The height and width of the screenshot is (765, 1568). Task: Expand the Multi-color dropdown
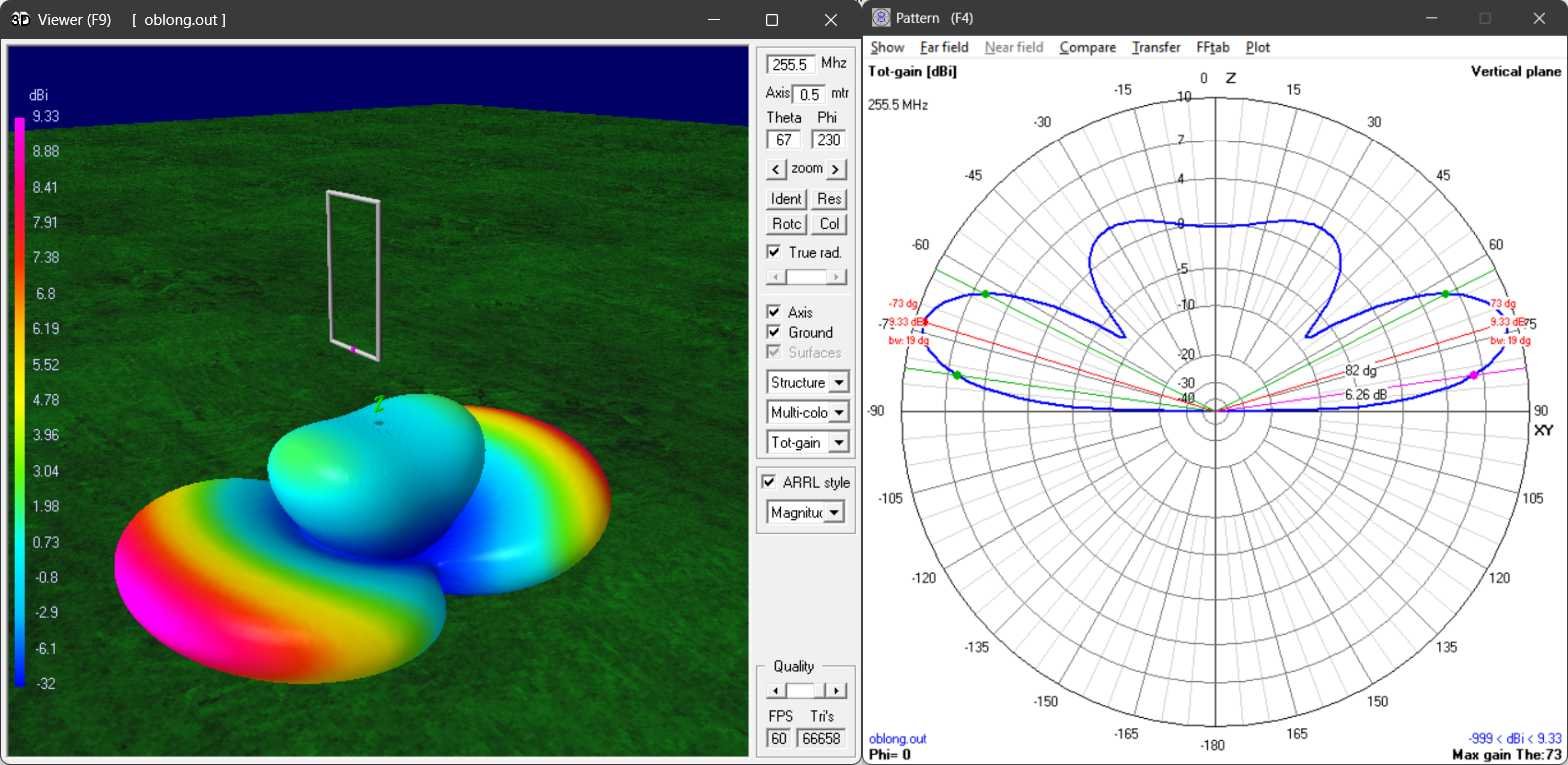838,412
